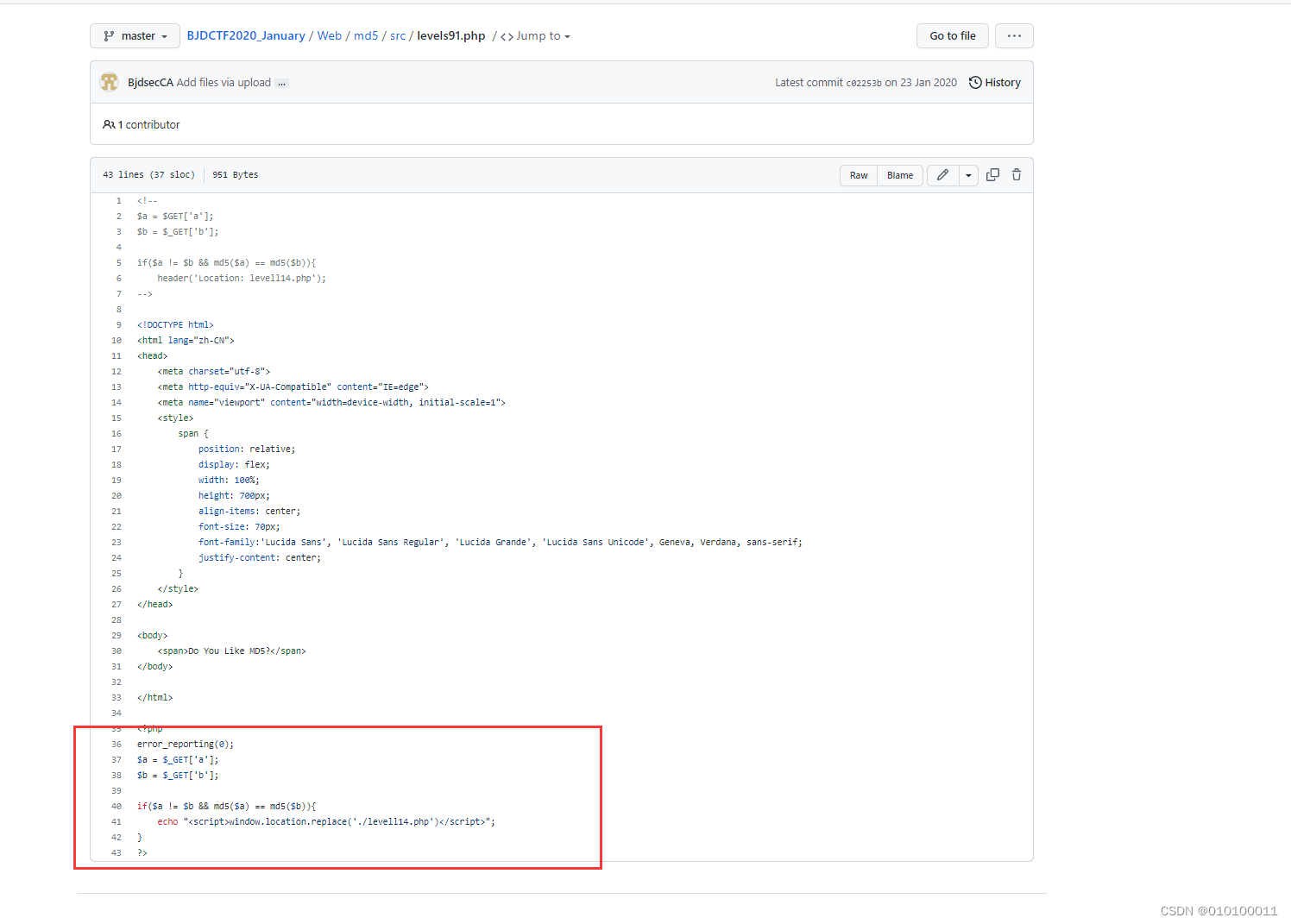Click line number 40
The width and height of the screenshot is (1291, 924).
point(117,807)
